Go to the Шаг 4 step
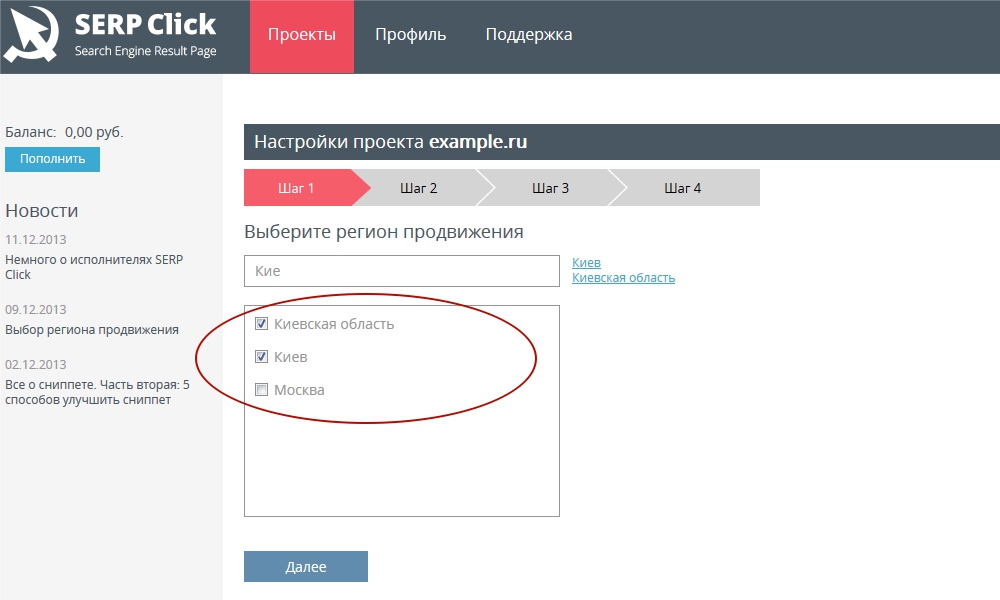The height and width of the screenshot is (600, 1000). click(682, 188)
